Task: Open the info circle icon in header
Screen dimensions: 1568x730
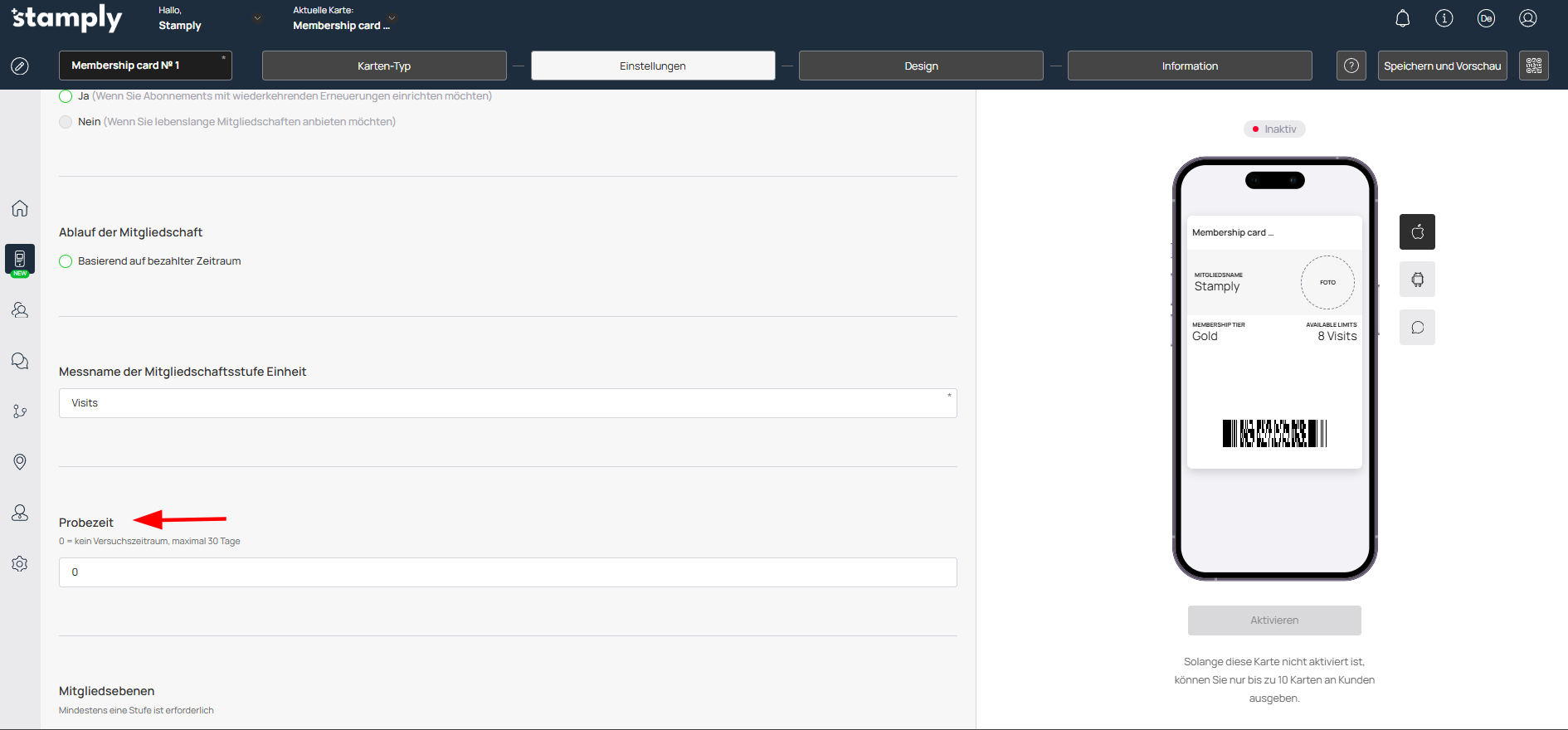Action: coord(1444,18)
